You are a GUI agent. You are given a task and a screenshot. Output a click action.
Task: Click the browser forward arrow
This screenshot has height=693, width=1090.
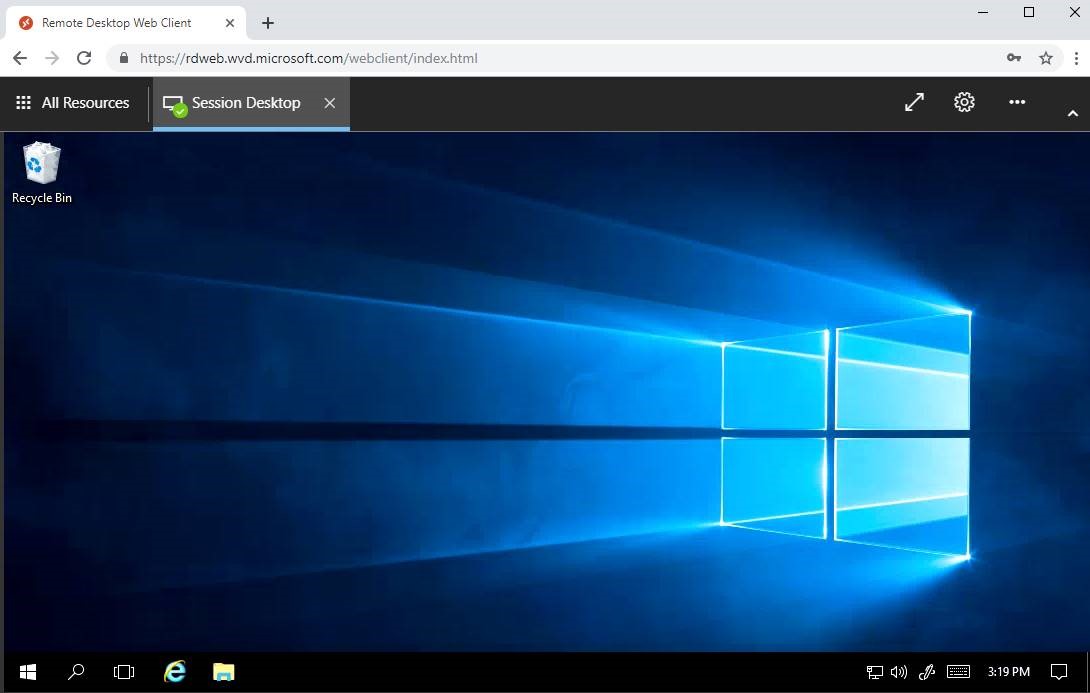pyautogui.click(x=52, y=58)
